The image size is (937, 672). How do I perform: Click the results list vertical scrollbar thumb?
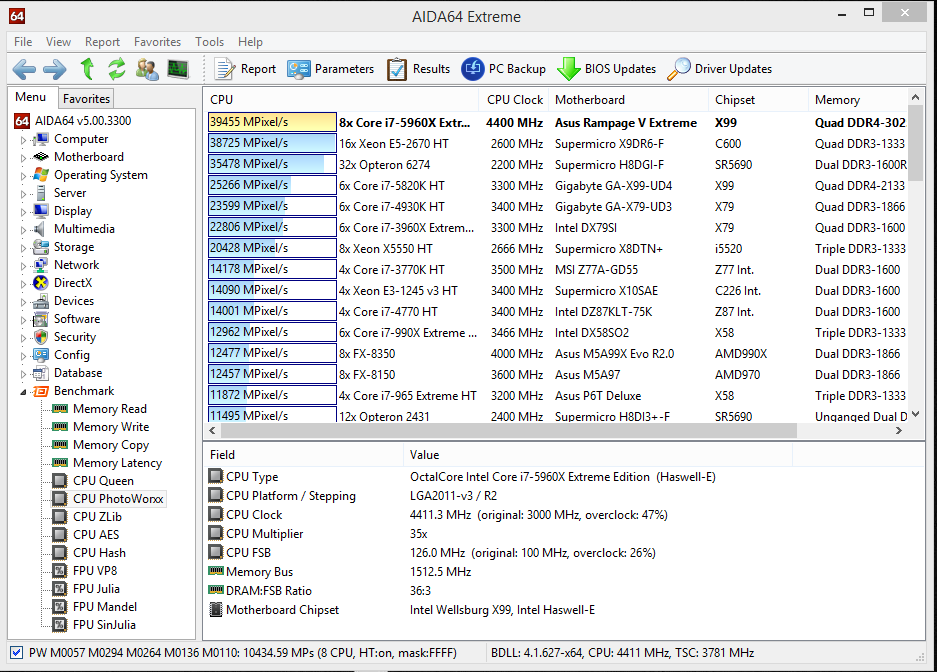coord(915,143)
